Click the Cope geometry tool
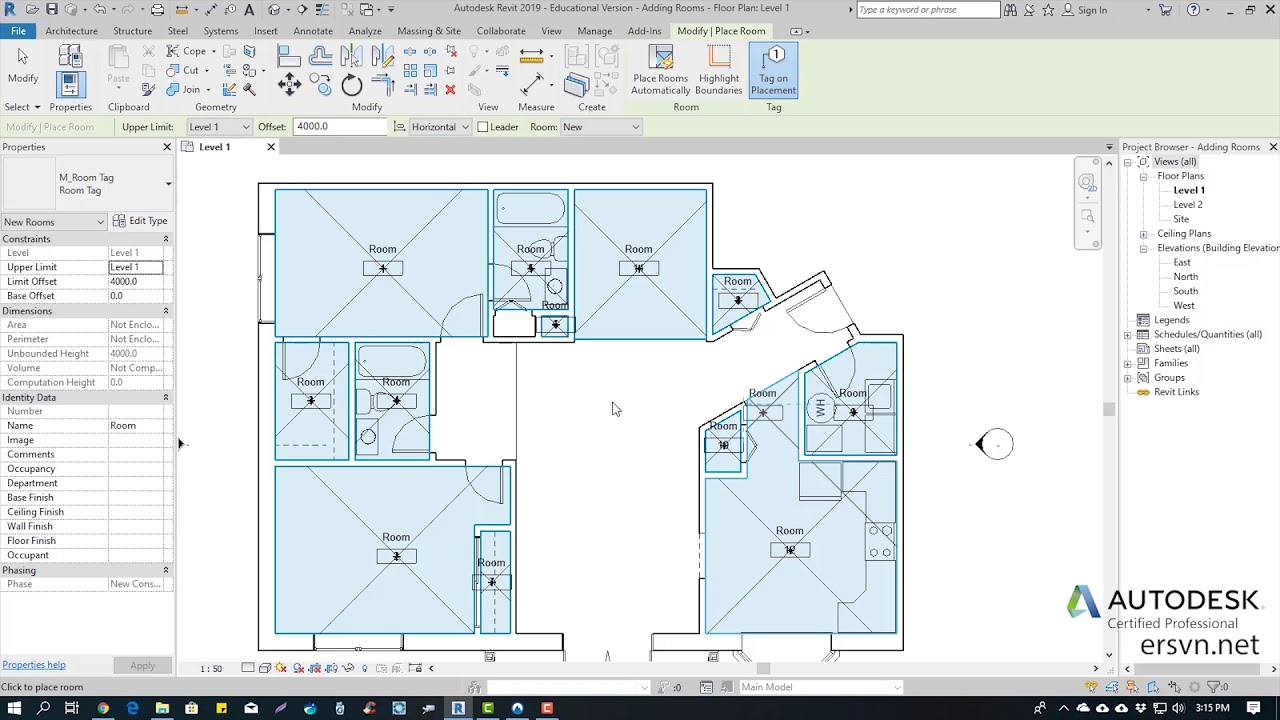 pyautogui.click(x=186, y=51)
